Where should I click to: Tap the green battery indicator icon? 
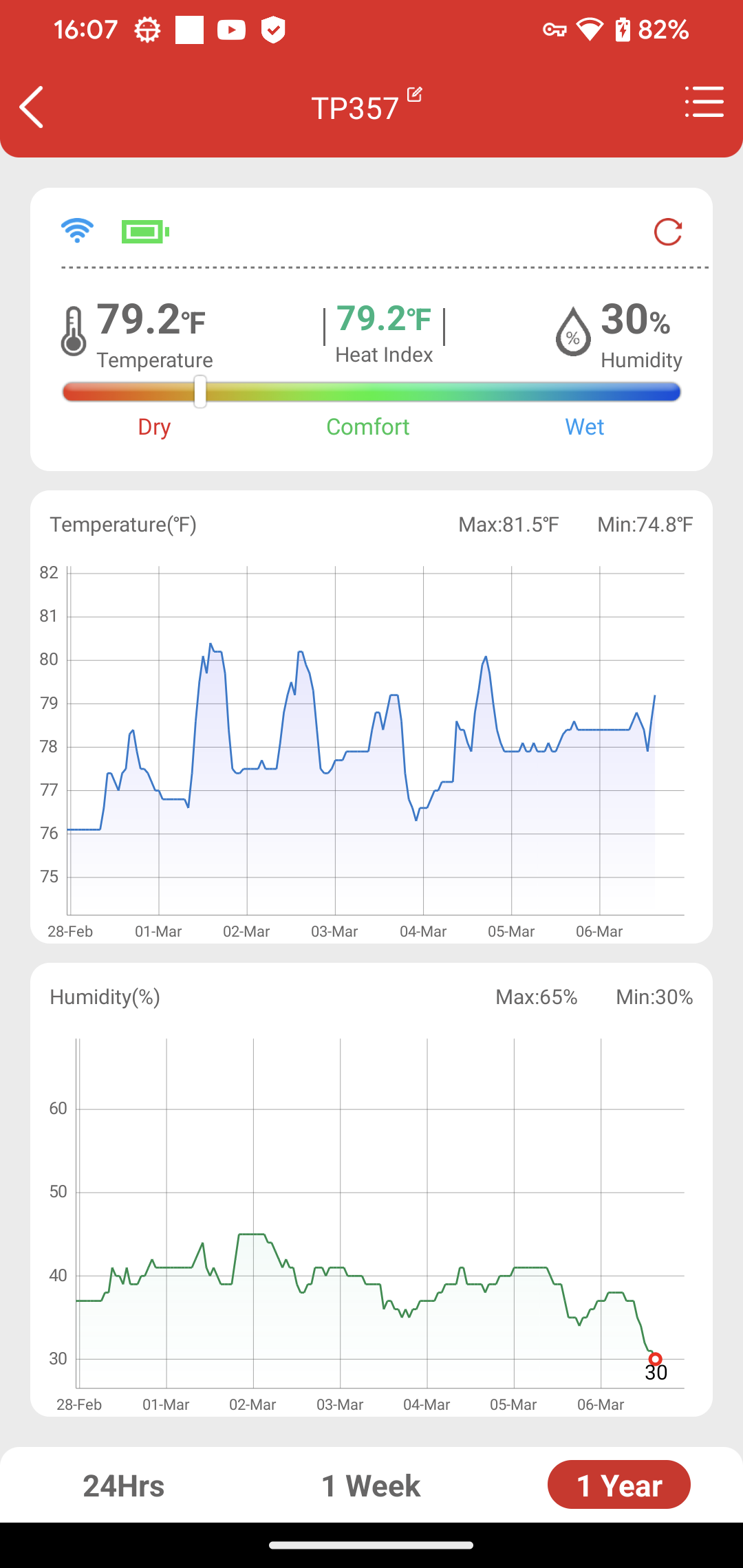pyautogui.click(x=145, y=232)
